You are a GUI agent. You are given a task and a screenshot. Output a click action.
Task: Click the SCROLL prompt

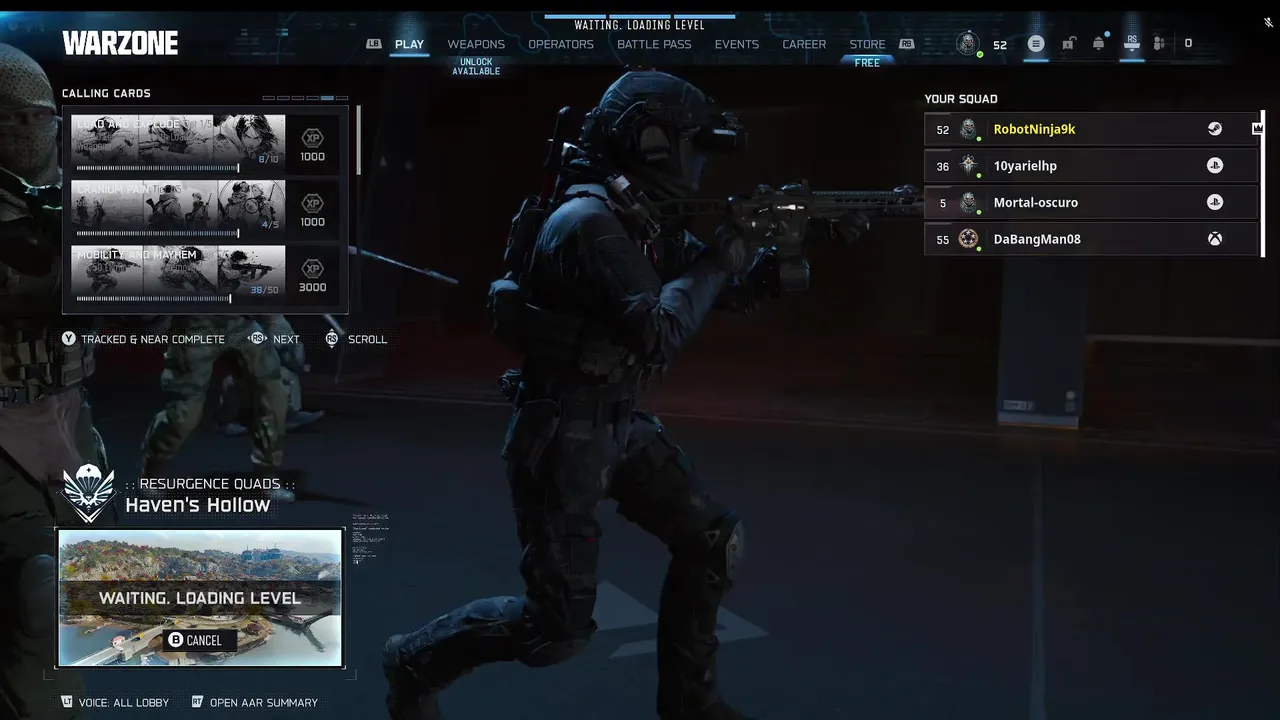[356, 339]
